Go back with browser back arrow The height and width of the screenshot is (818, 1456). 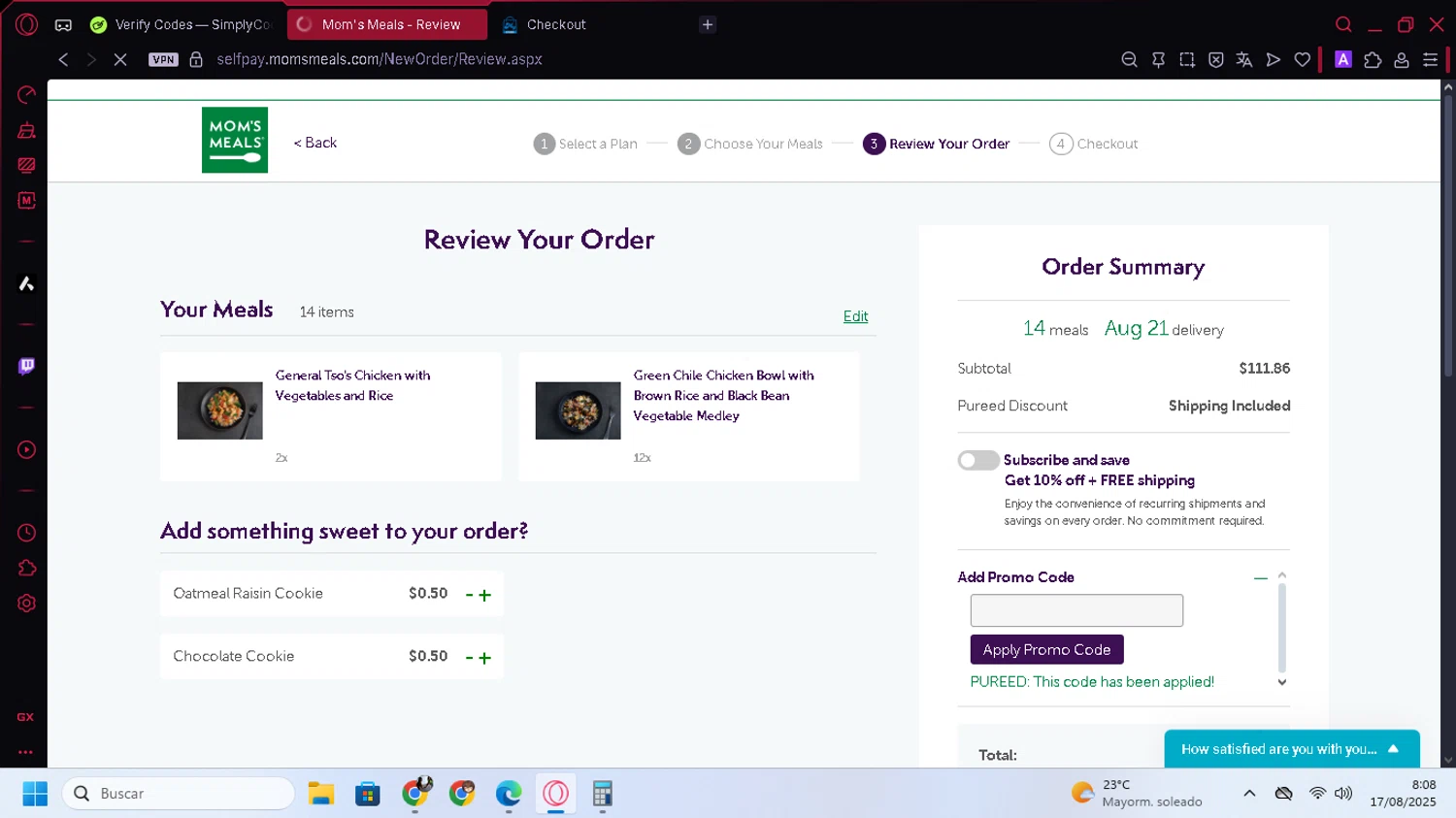pyautogui.click(x=63, y=59)
